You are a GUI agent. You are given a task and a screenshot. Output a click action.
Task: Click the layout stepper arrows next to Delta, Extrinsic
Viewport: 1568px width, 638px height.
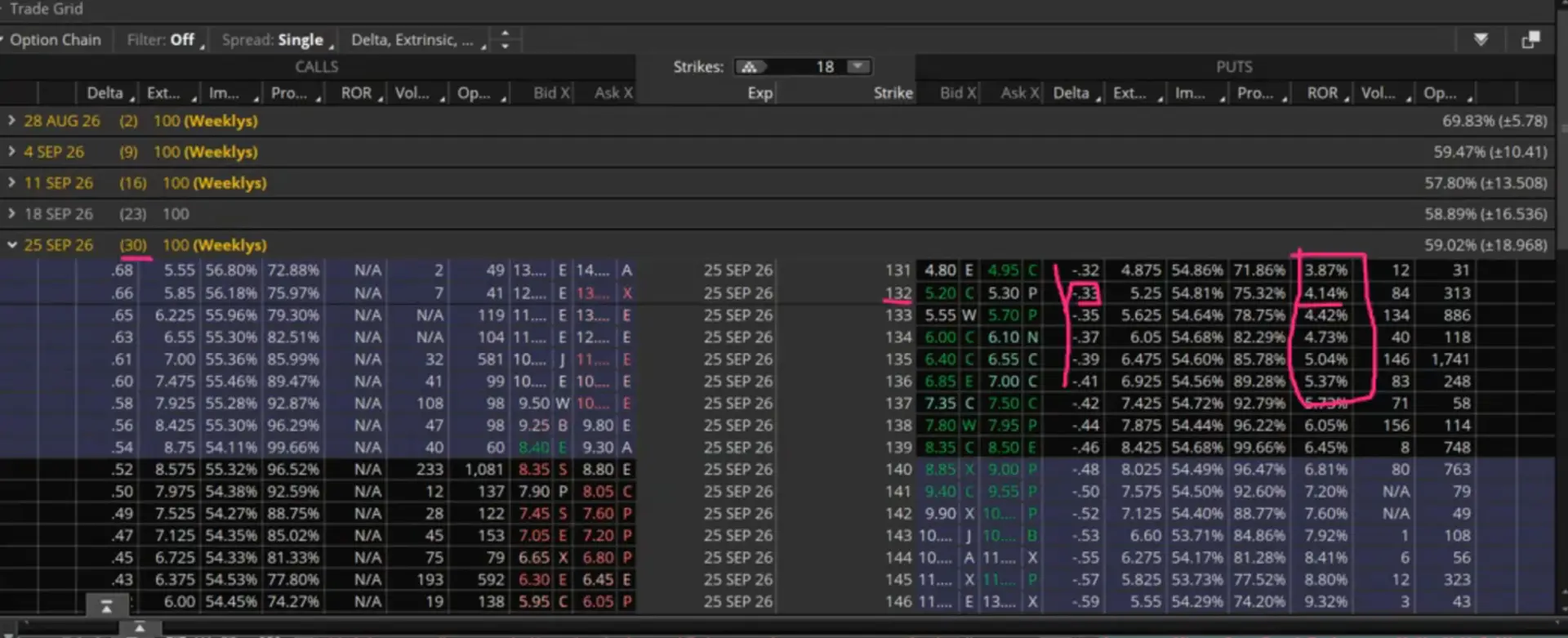[x=505, y=39]
